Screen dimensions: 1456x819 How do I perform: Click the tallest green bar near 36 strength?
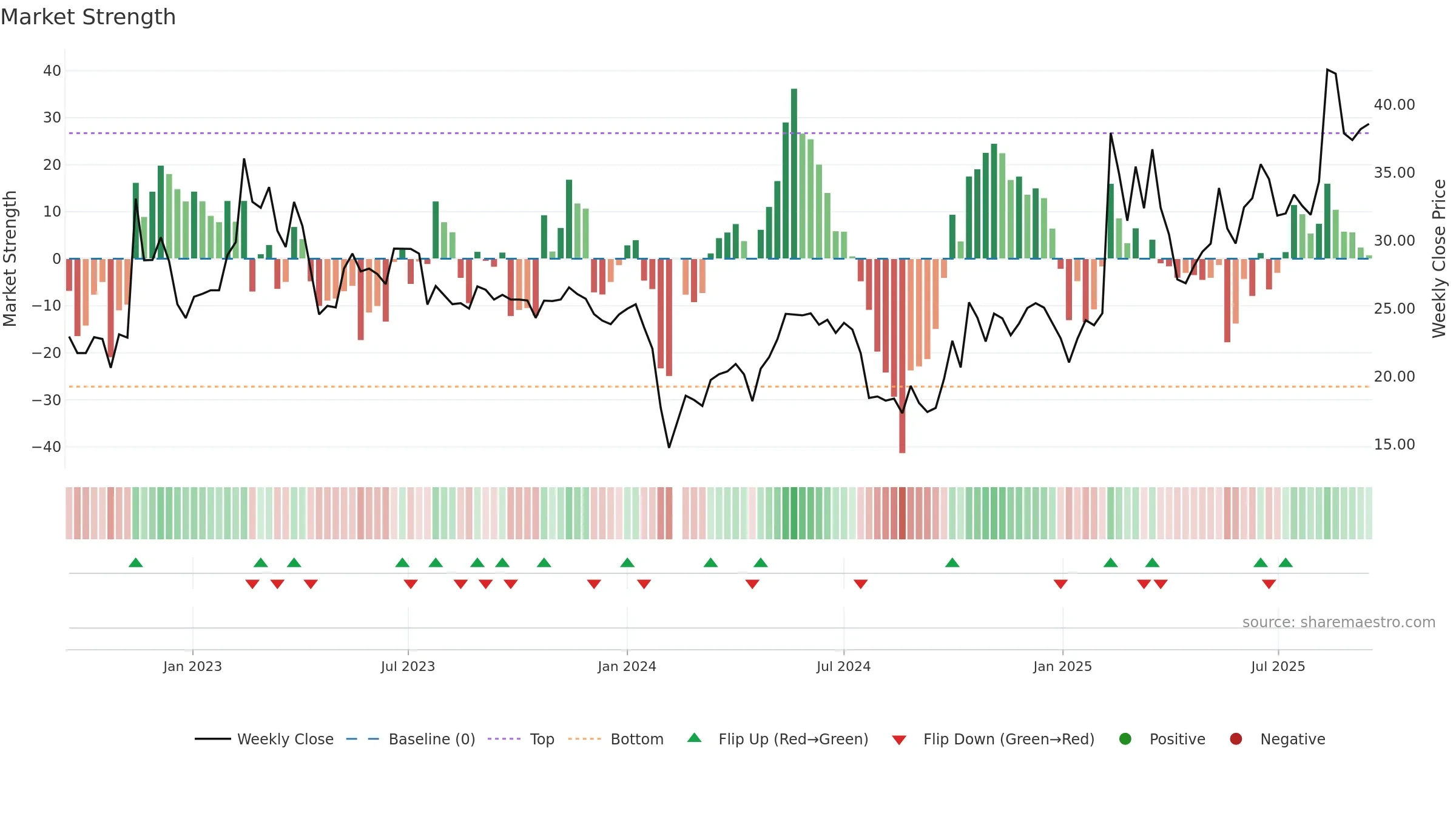(x=794, y=174)
